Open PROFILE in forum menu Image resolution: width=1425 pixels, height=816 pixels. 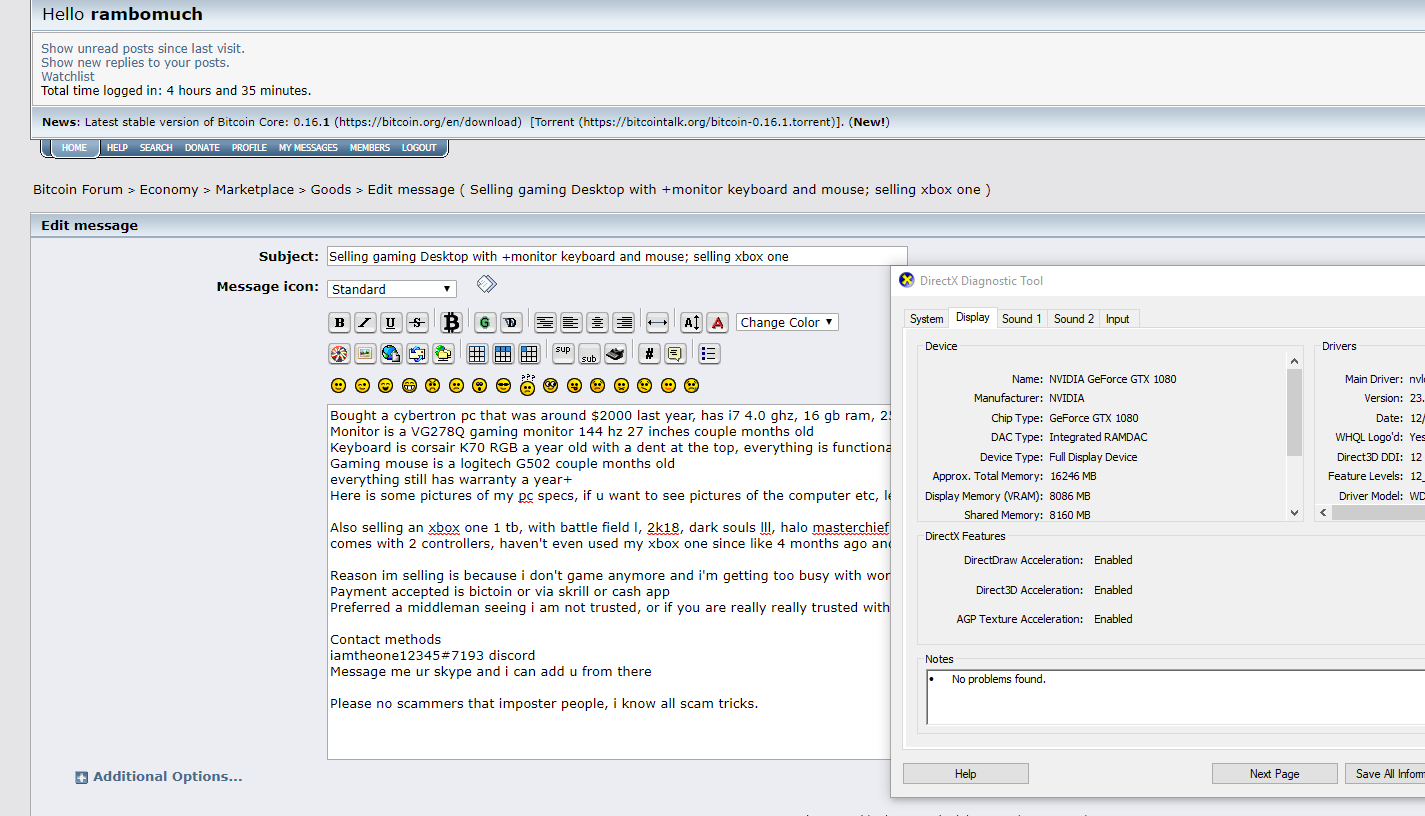point(249,148)
